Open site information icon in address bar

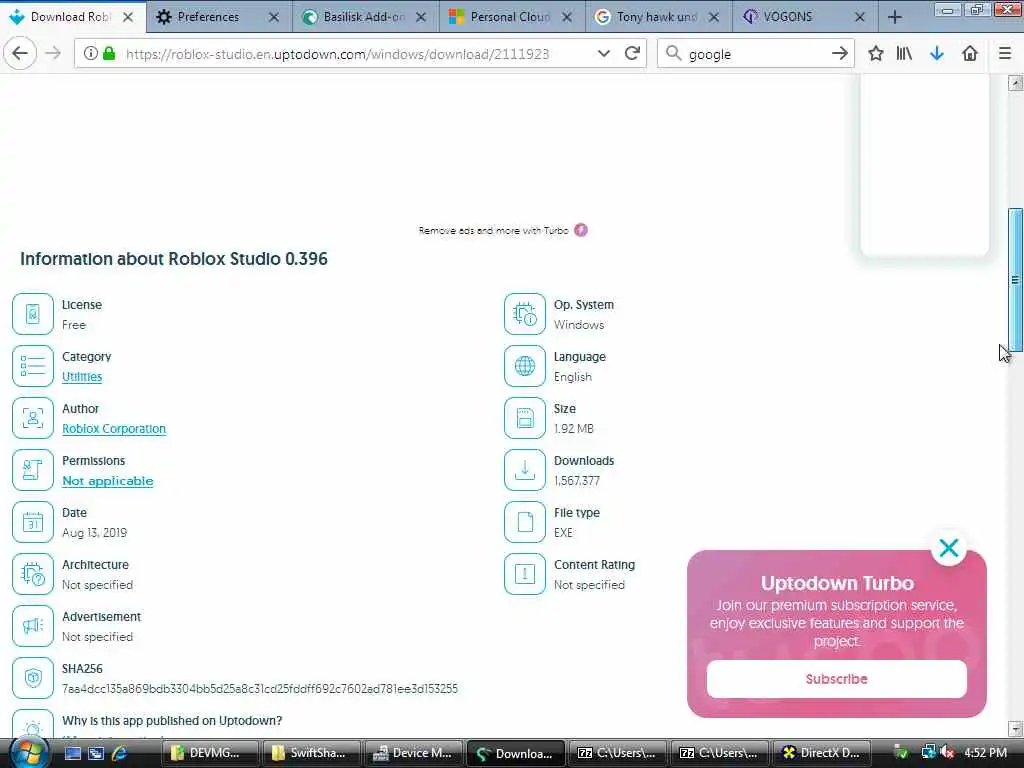tap(91, 54)
